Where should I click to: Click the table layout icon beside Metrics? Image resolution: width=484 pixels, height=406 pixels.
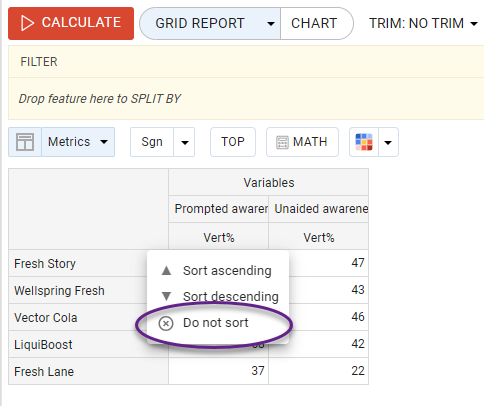coord(25,142)
